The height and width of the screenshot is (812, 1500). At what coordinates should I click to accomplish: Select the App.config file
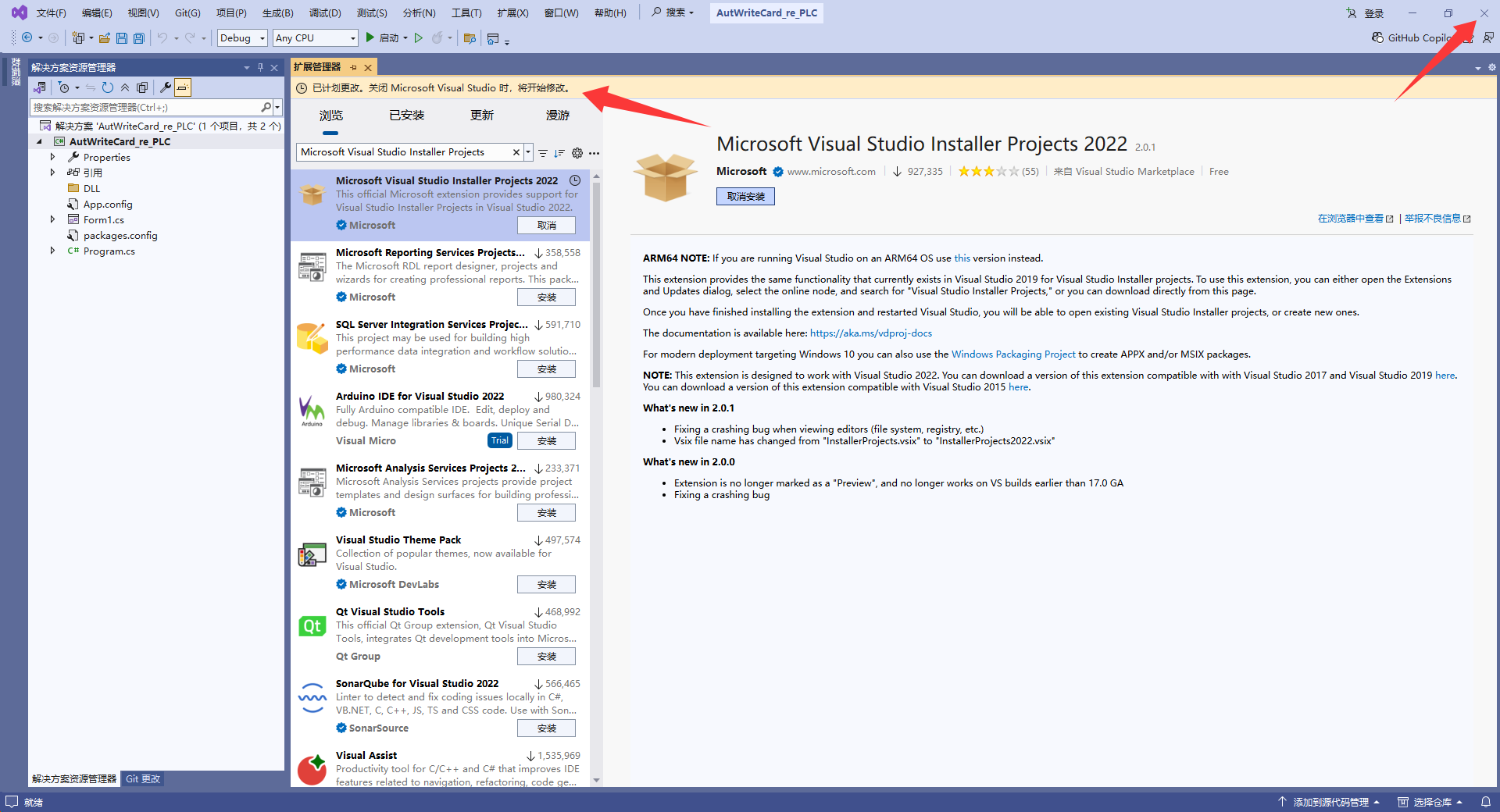(x=108, y=204)
